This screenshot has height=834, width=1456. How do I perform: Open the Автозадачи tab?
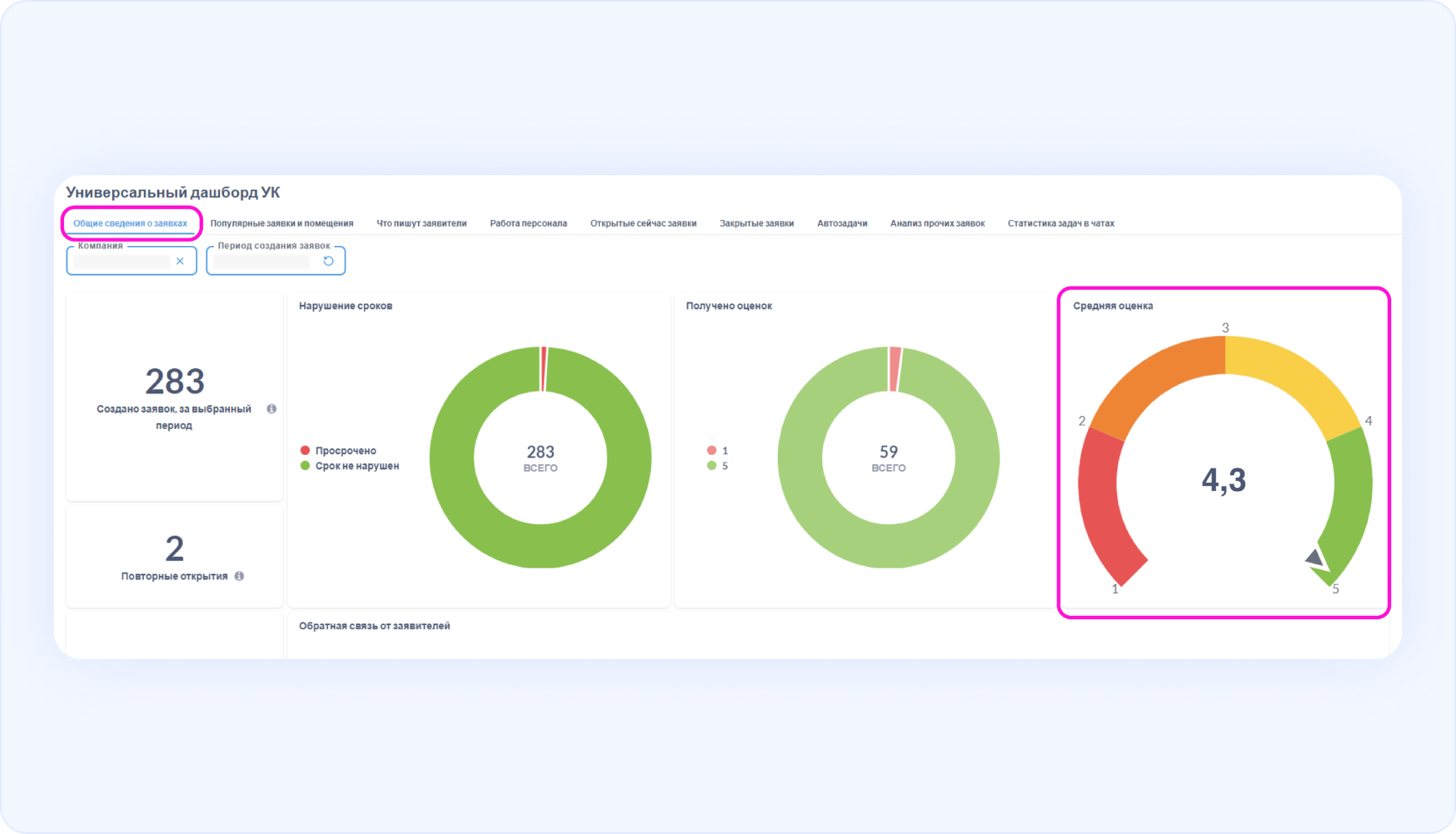[x=842, y=223]
